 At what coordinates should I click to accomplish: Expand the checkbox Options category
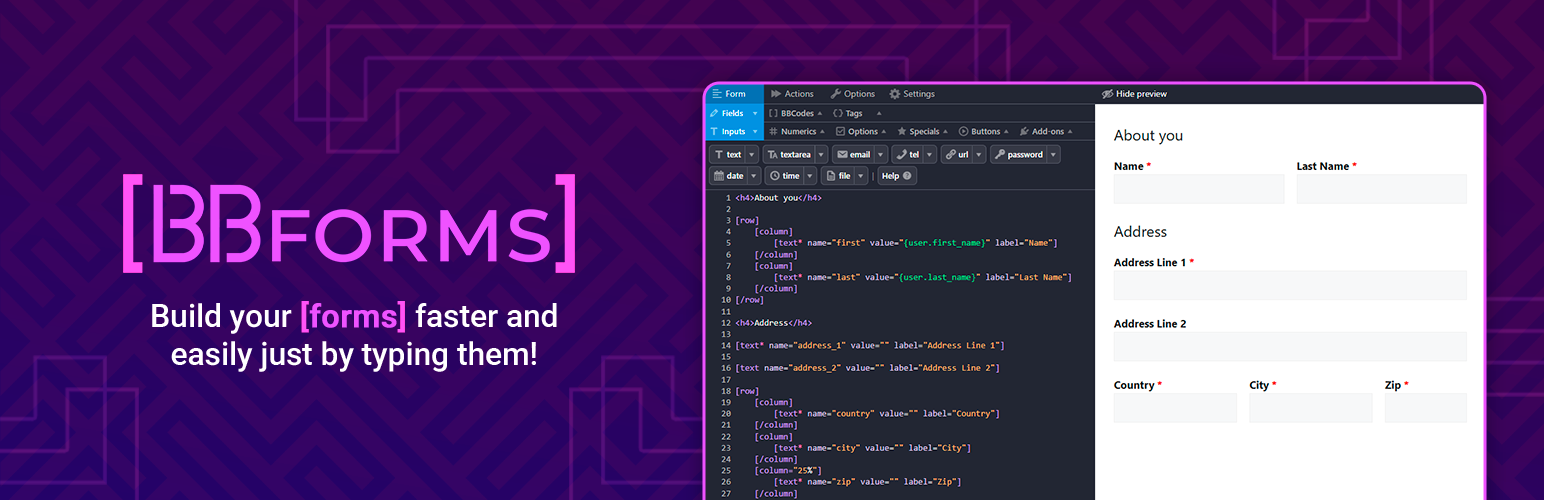[x=862, y=131]
